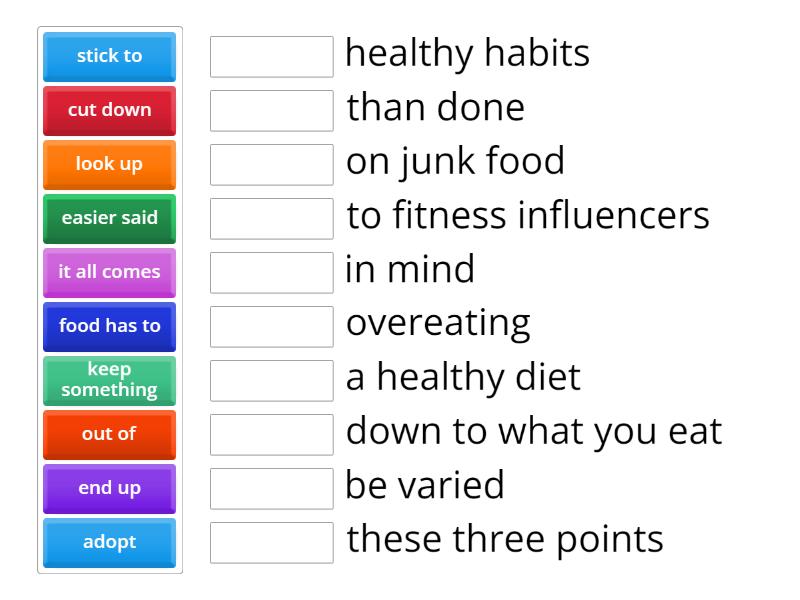
Task: Click the blank box beside 'healthy habits'
Action: pos(271,57)
